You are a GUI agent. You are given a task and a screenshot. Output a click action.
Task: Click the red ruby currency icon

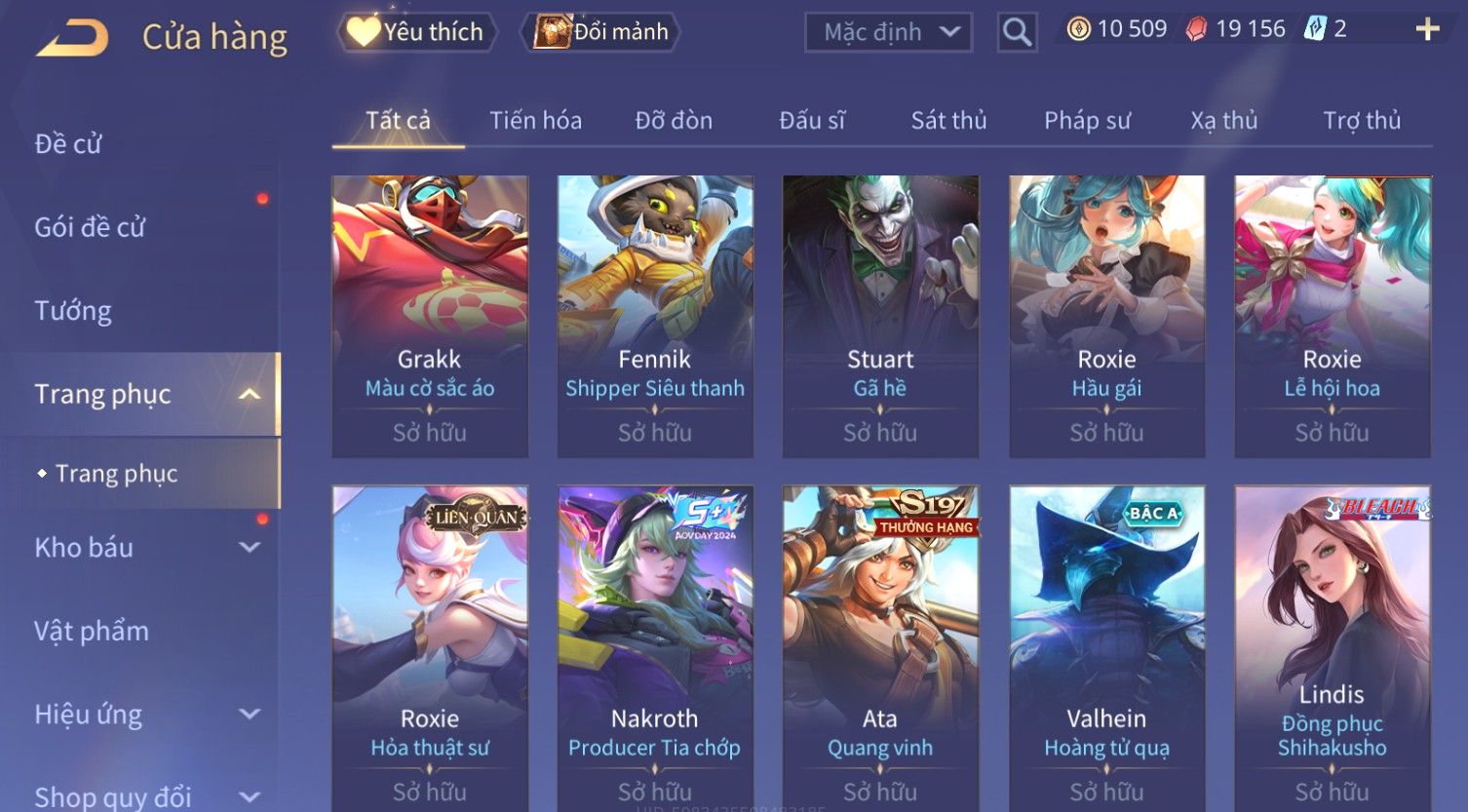click(x=1196, y=29)
